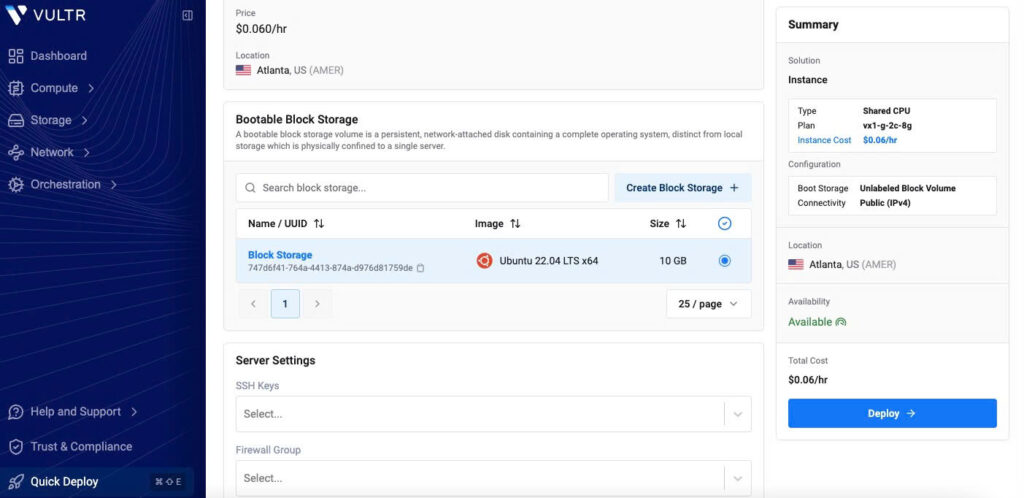Screen dimensions: 1024x498
Task: Click the Quick Deploy sidebar item
Action: [98, 482]
